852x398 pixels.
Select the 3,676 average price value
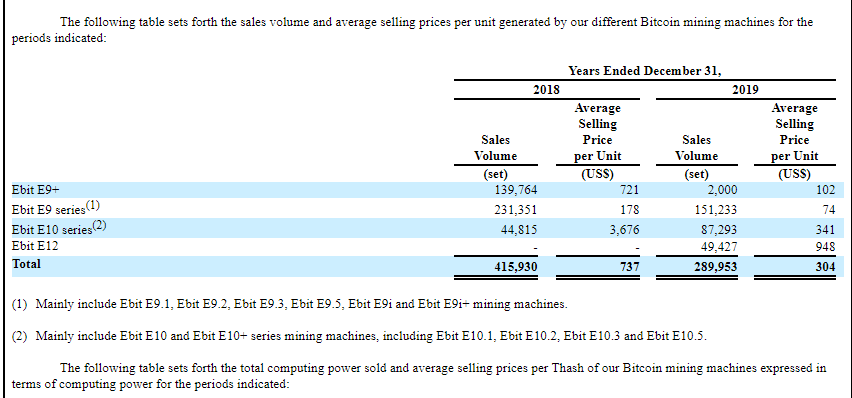[x=623, y=229]
